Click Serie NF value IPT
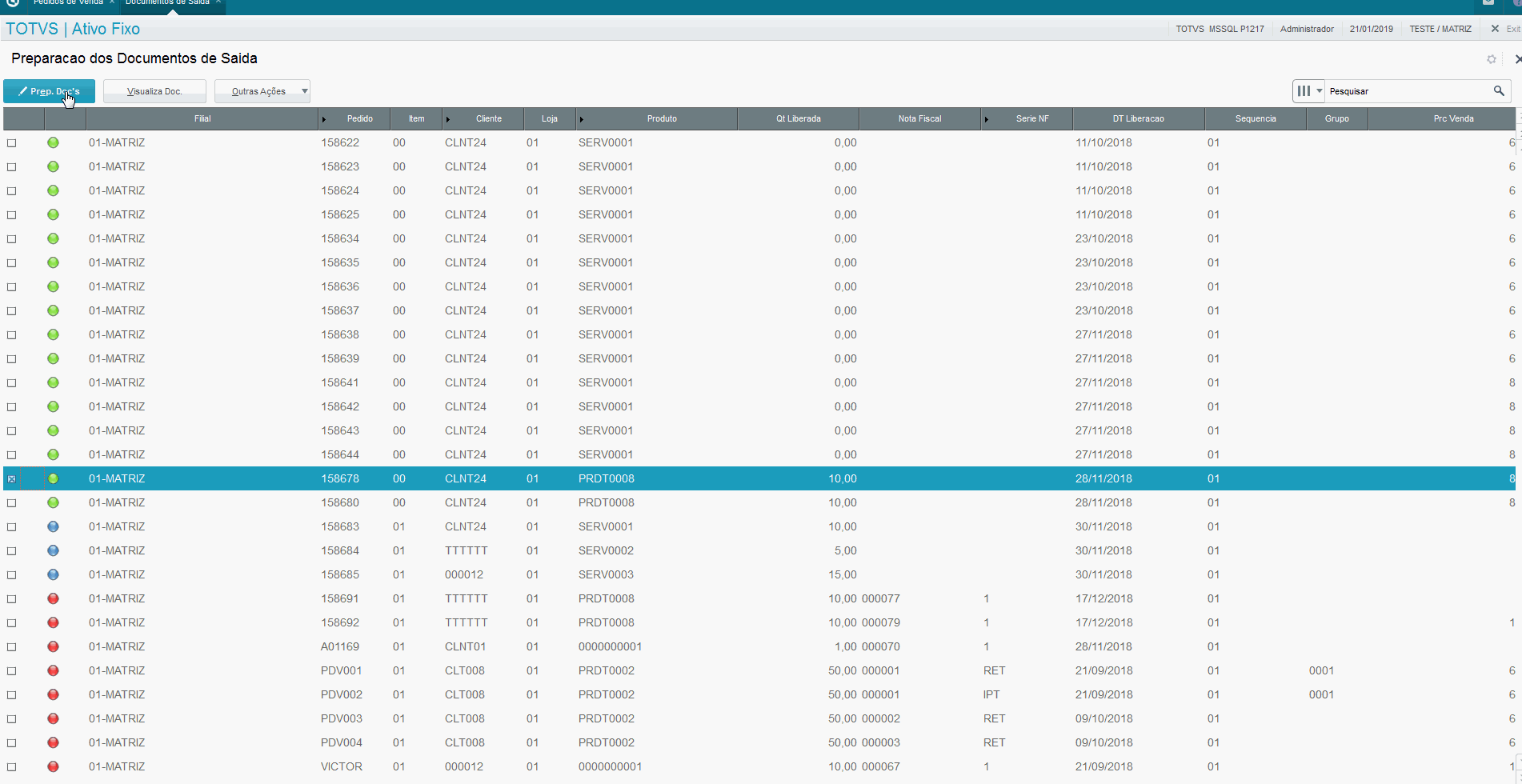 [991, 694]
